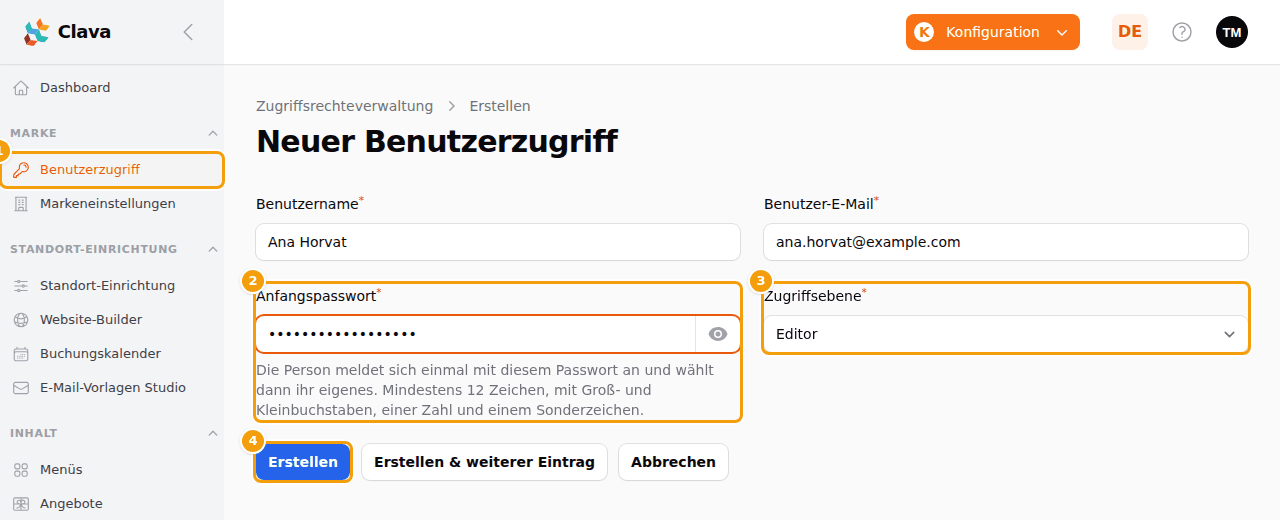Screen dimensions: 1280x520
Task: Collapse the MARKE sidebar section
Action: (212, 133)
